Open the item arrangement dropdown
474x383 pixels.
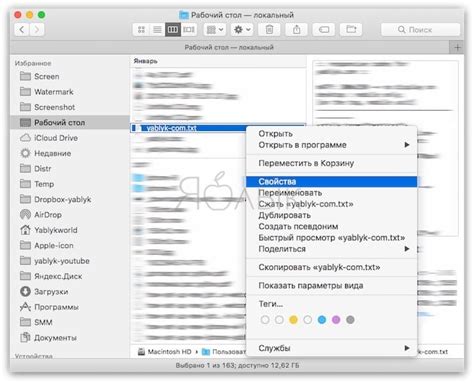214,30
